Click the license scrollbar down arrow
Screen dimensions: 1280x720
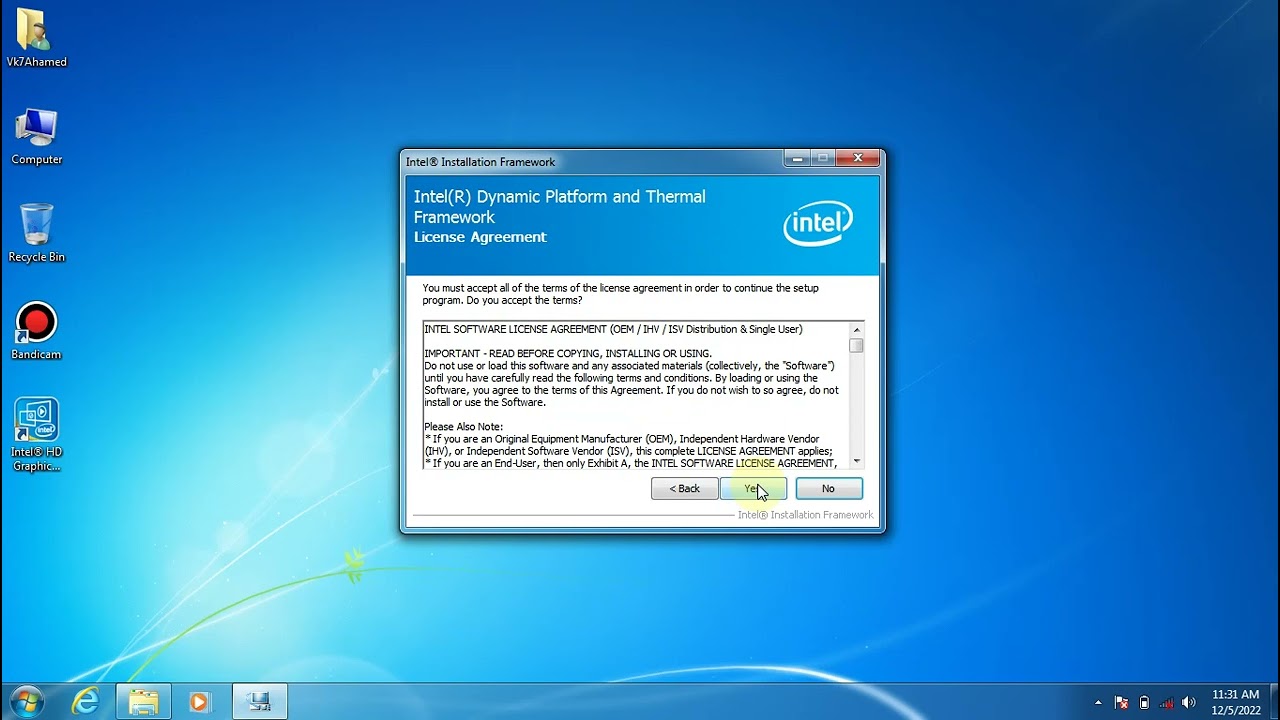(x=856, y=461)
